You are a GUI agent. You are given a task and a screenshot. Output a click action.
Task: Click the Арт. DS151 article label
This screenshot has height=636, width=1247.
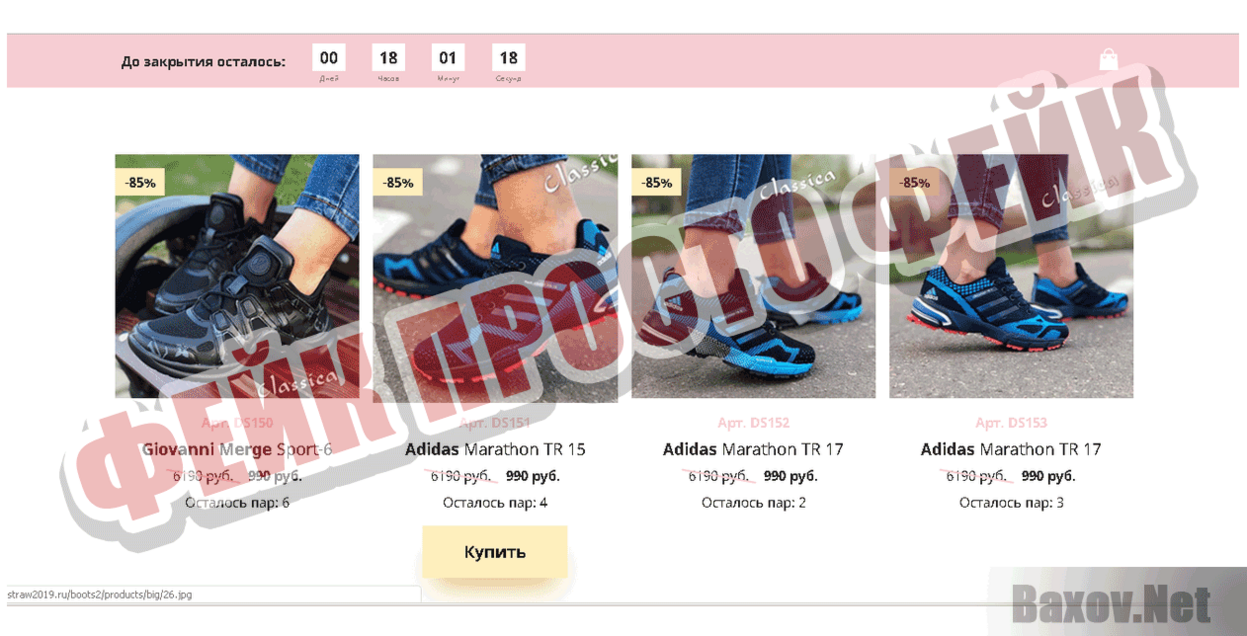pos(495,423)
